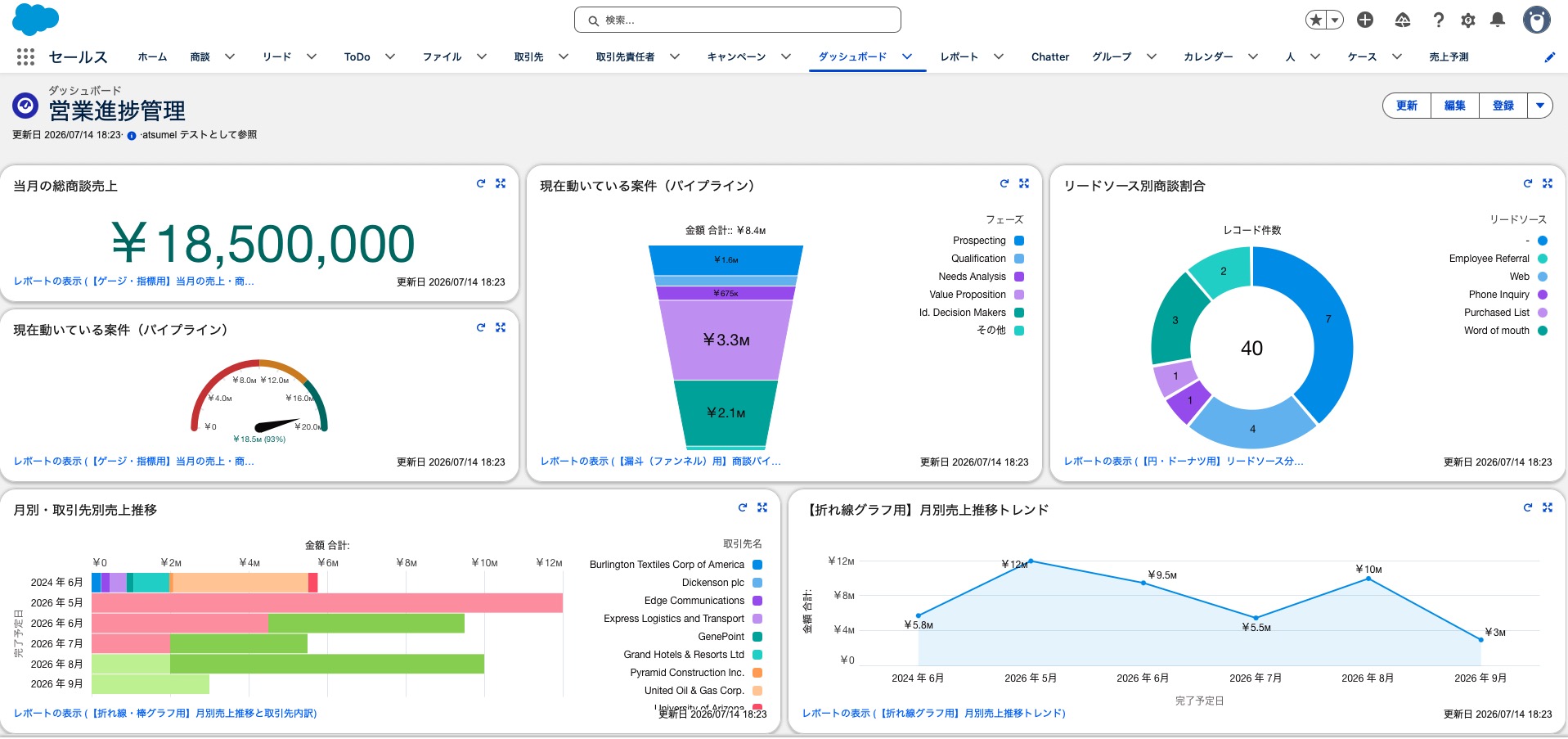
Task: Click the ¥18,500,000 metric value
Action: [263, 243]
